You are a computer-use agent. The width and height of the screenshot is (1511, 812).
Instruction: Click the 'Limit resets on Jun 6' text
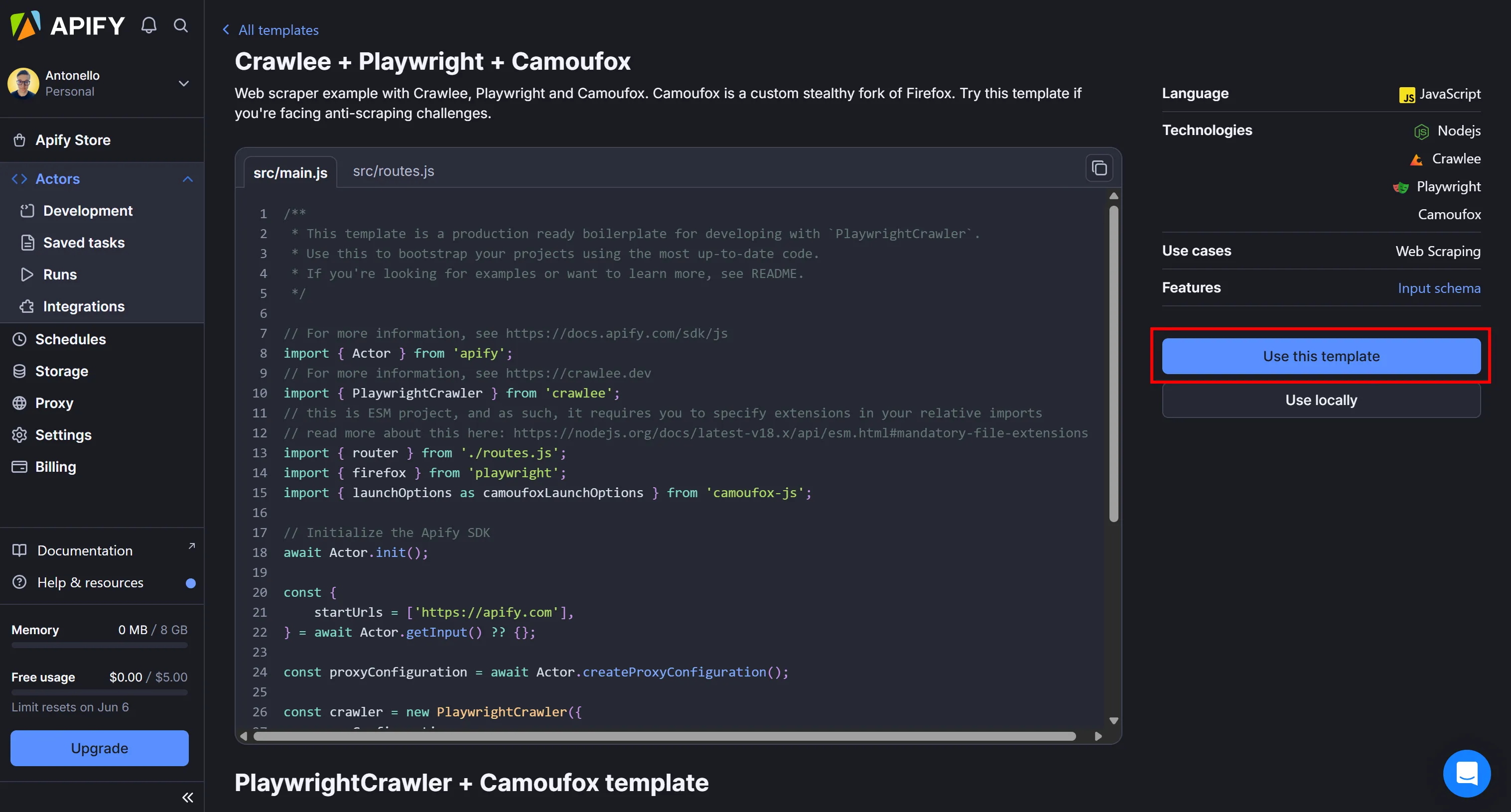(x=70, y=707)
